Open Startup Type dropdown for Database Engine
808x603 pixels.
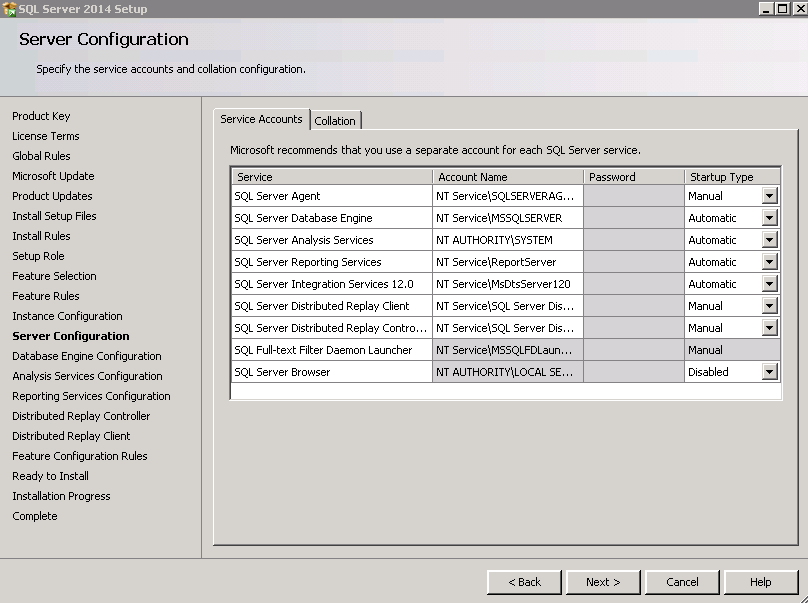[x=769, y=218]
